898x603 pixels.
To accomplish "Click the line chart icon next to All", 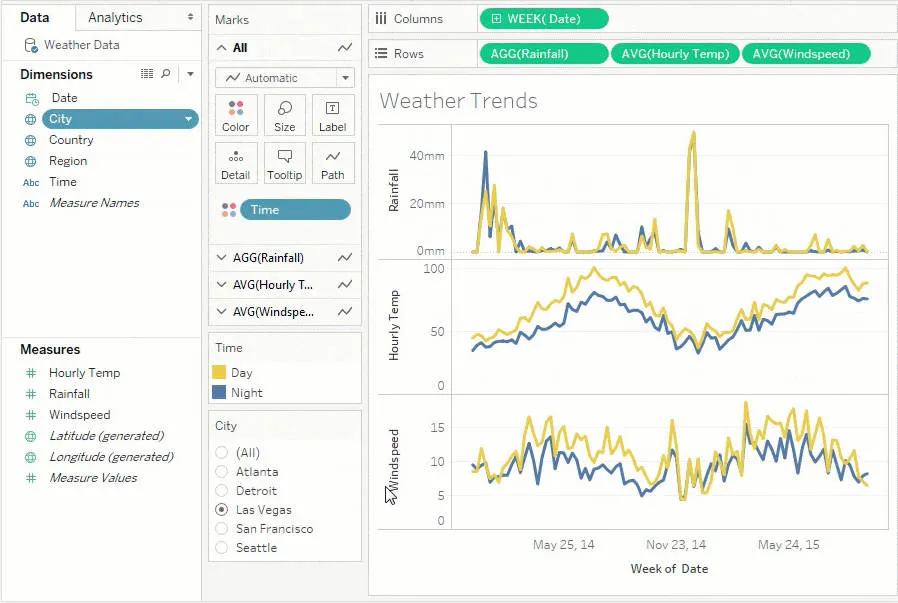I will pos(345,48).
